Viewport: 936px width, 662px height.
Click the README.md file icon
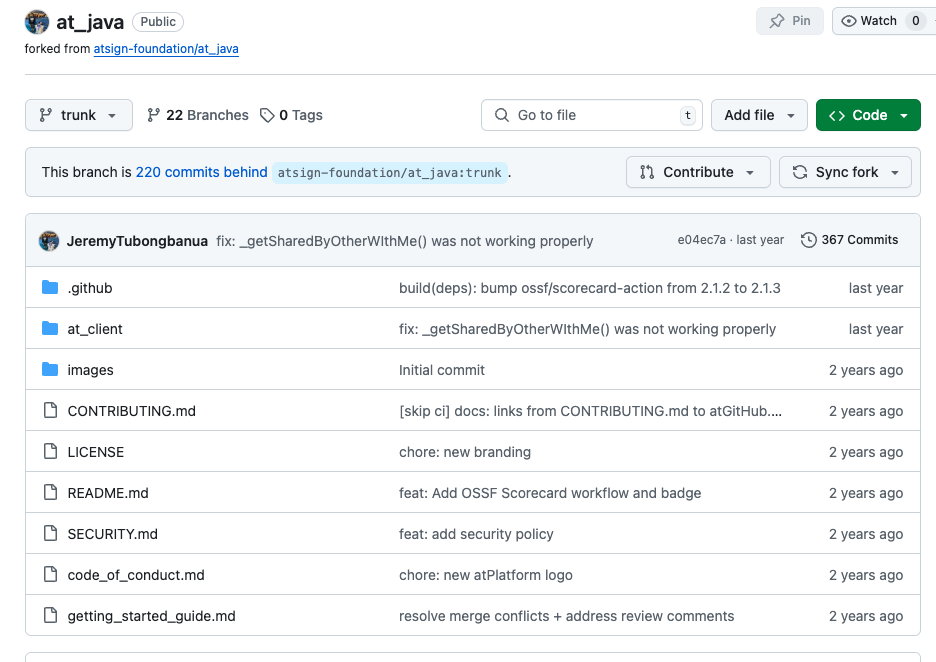coord(51,493)
